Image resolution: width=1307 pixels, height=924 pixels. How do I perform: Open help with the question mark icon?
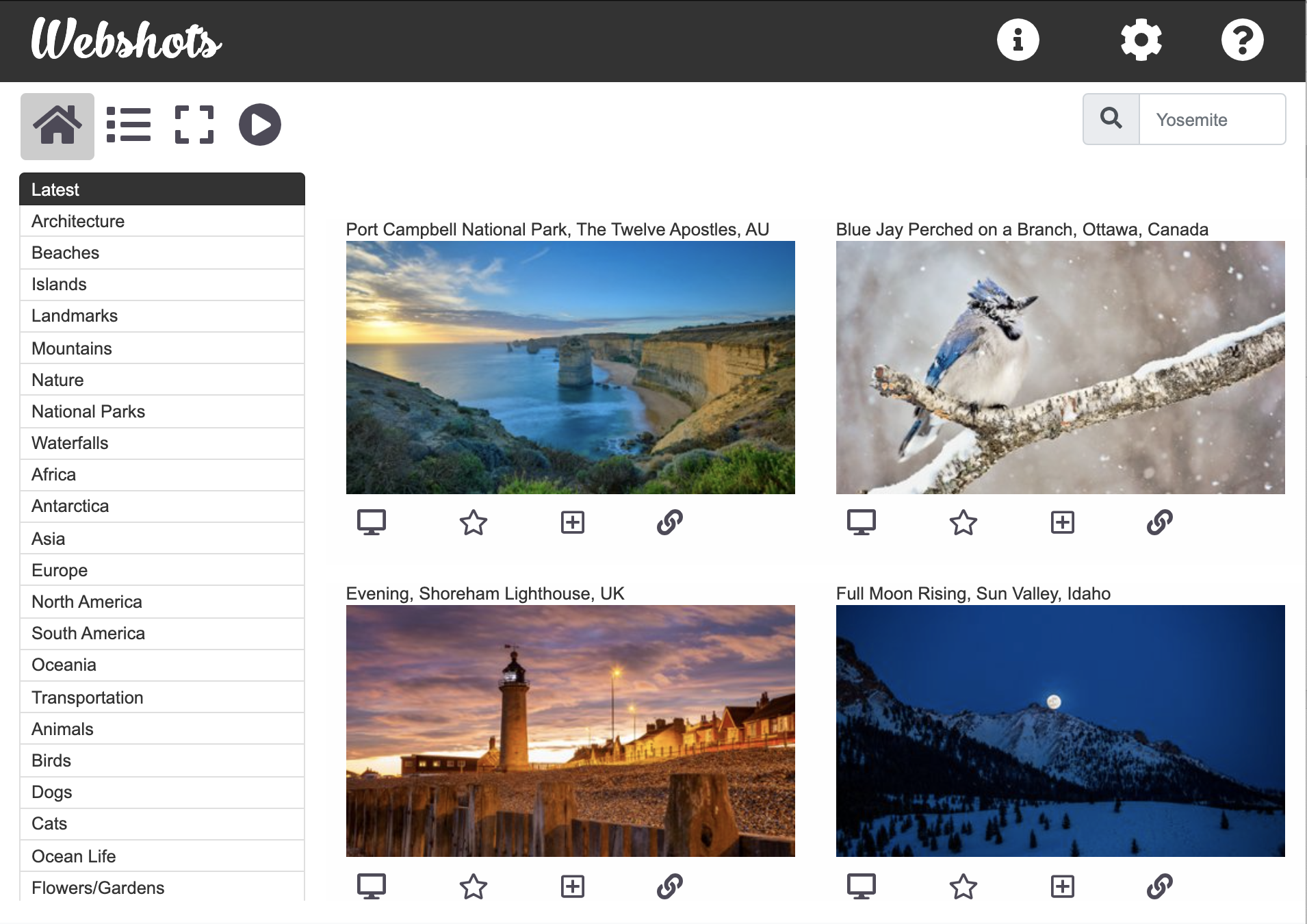click(x=1242, y=40)
